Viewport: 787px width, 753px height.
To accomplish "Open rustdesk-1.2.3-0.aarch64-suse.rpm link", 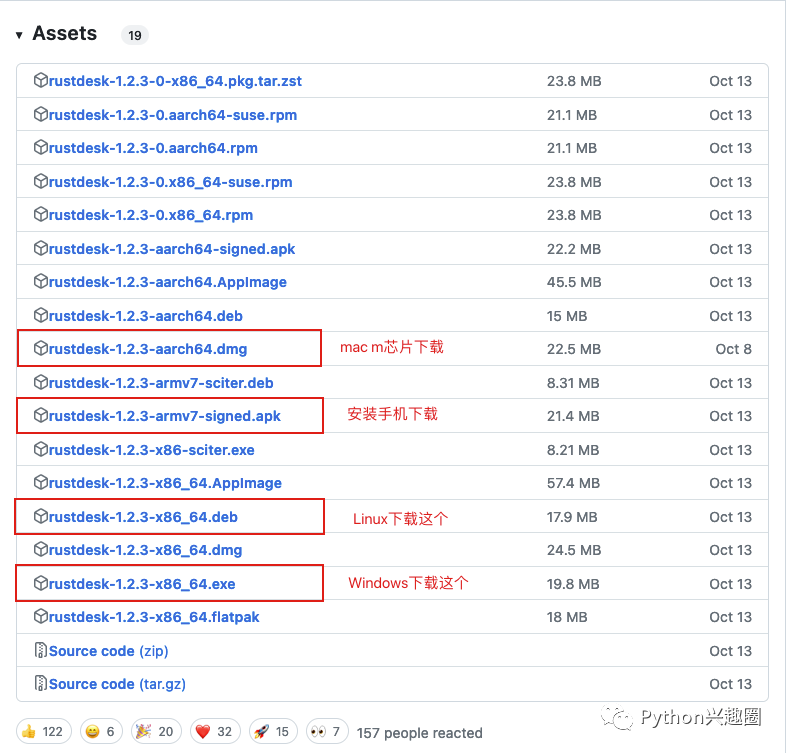I will pyautogui.click(x=173, y=115).
